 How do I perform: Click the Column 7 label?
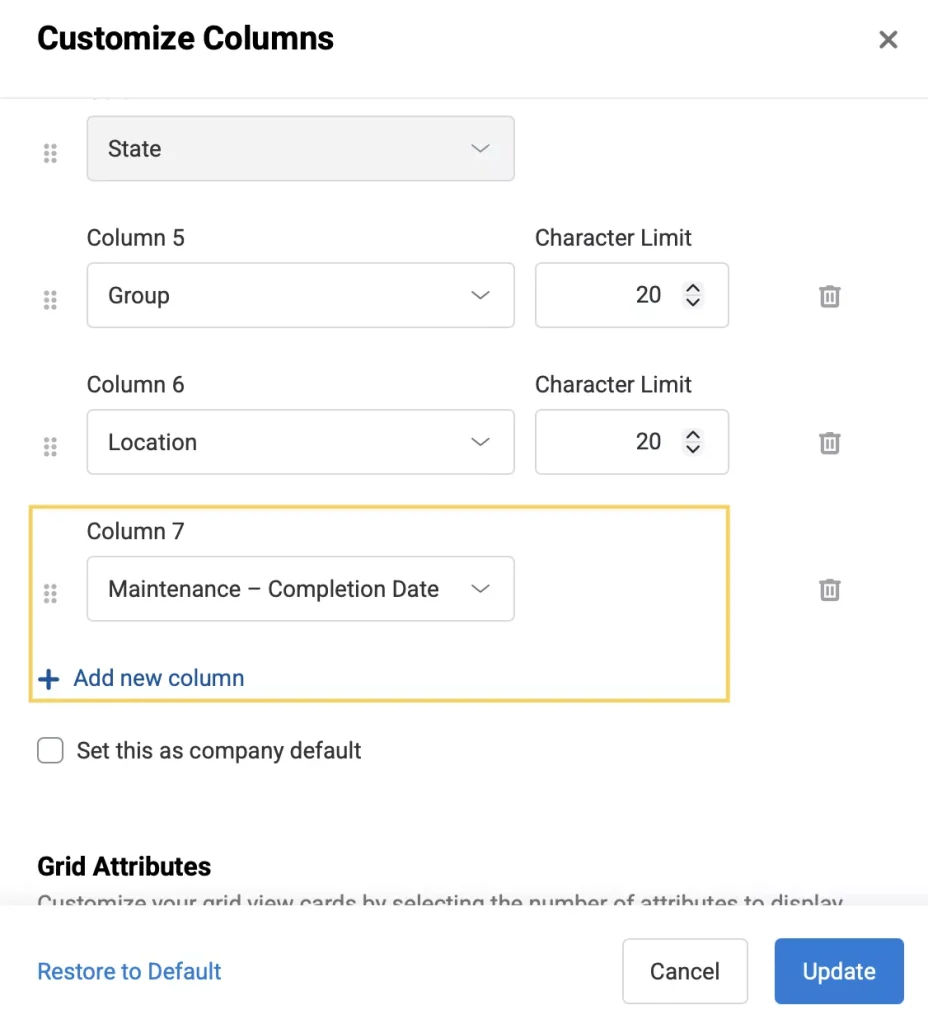(136, 532)
